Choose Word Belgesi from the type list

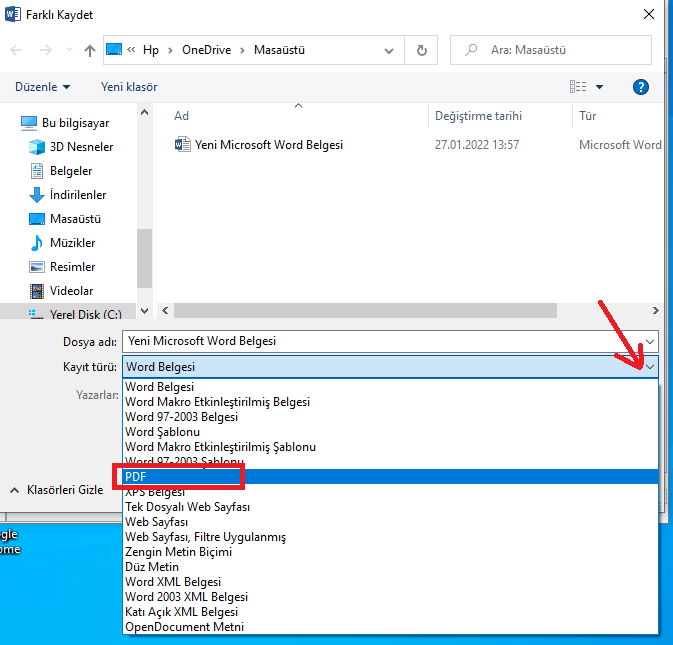coord(391,387)
